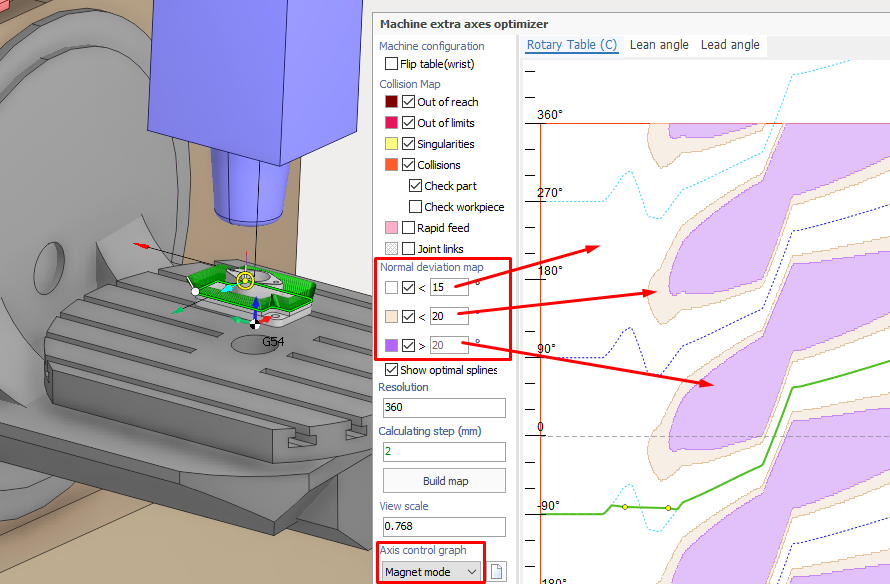Viewport: 890px width, 584px height.
Task: Click the G54 coordinate origin marker
Action: (255, 323)
